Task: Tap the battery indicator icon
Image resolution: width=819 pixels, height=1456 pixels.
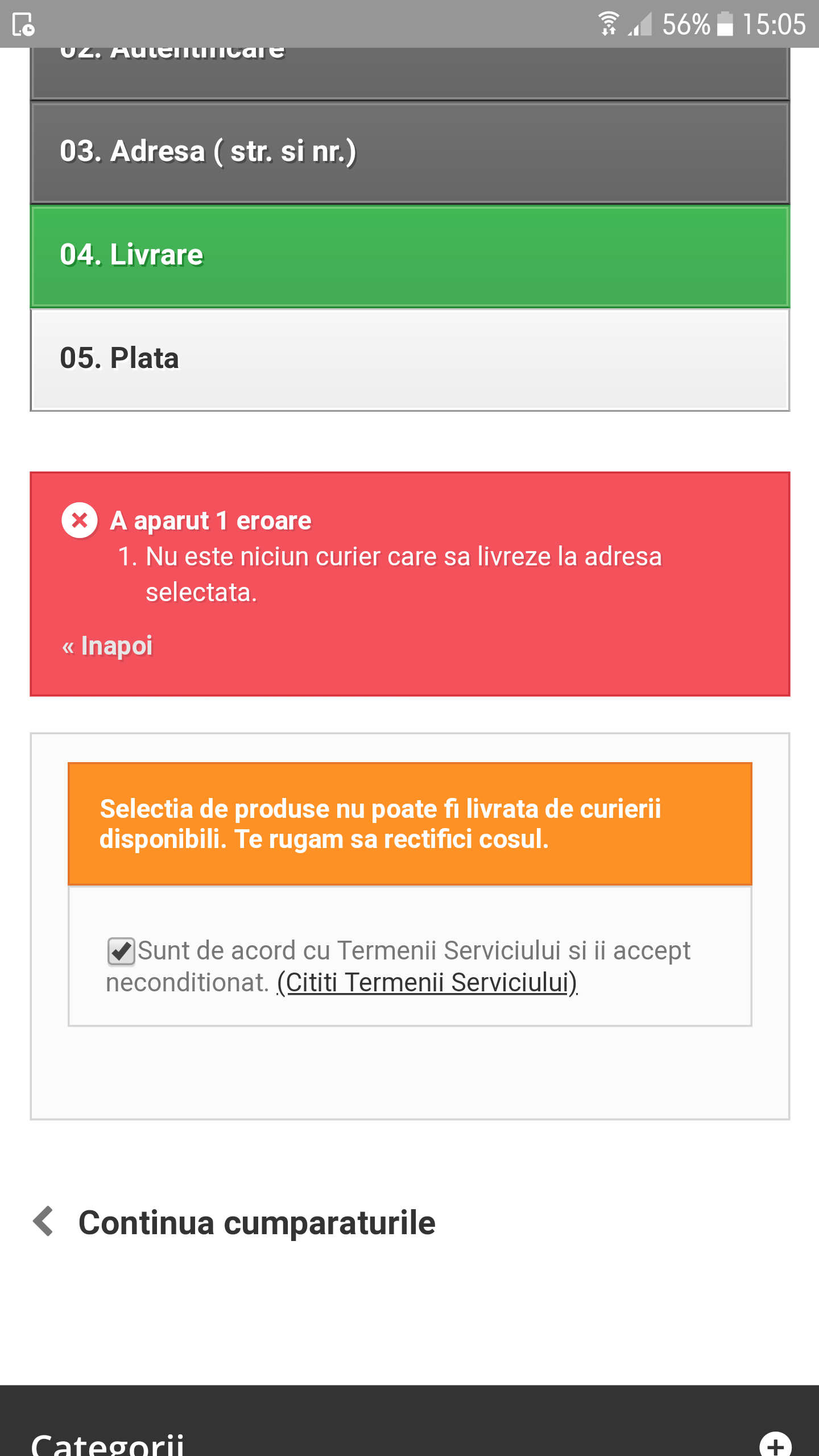Action: click(725, 24)
